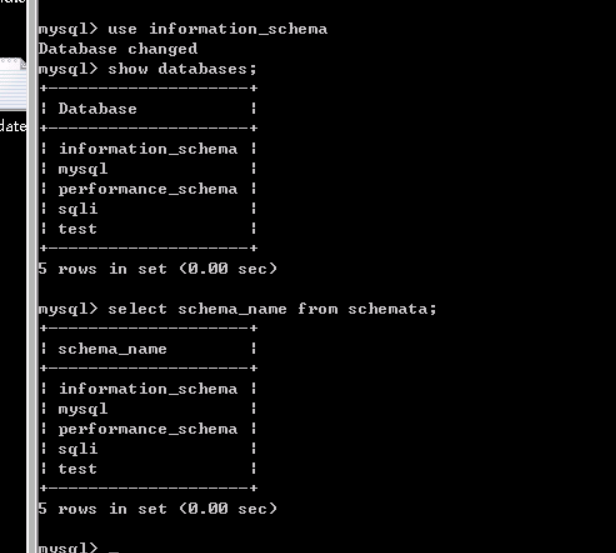616x553 pixels.
Task: Click last "5 rows in set" result line
Action: (158, 509)
